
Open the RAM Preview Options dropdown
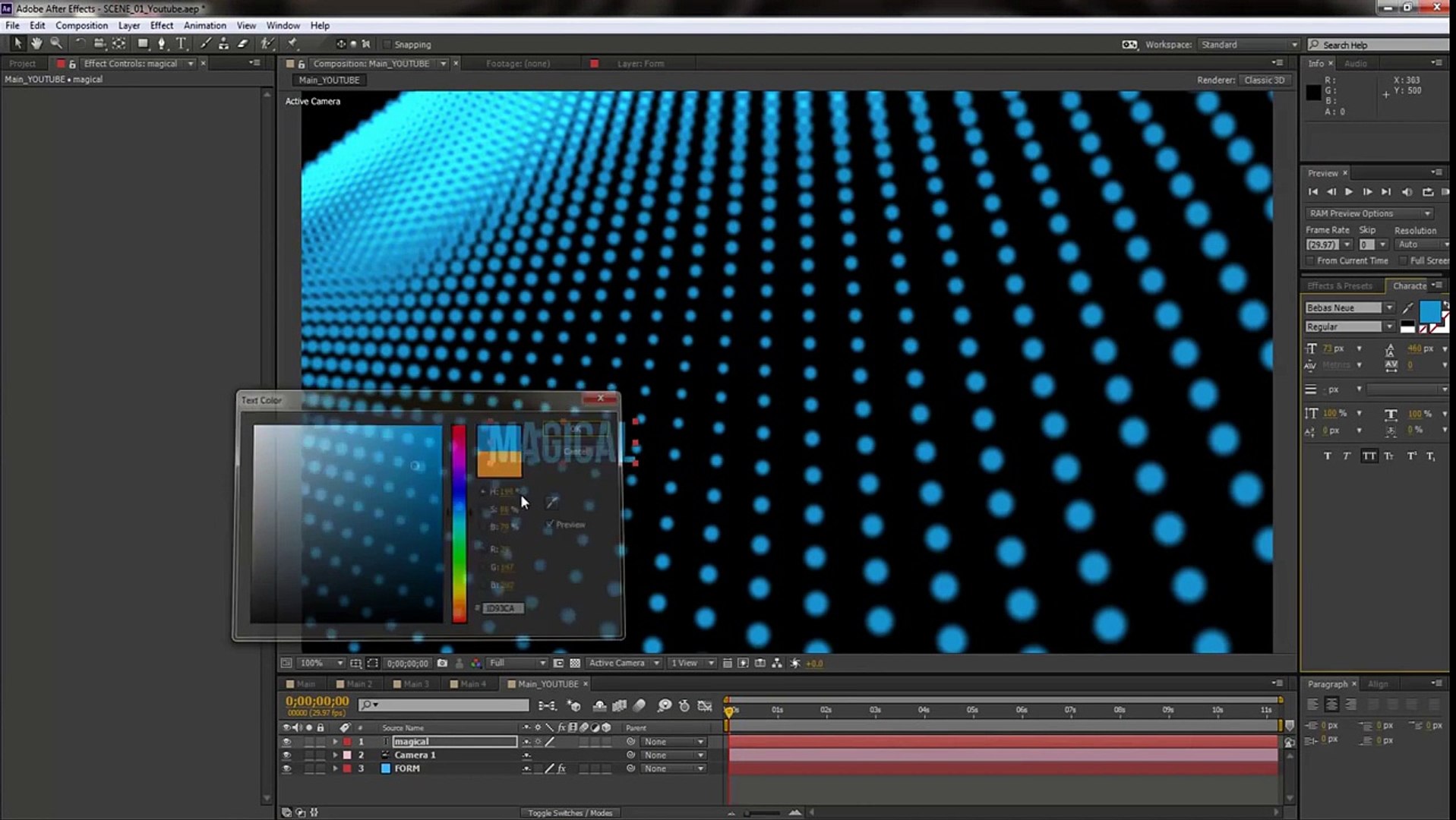point(1369,213)
